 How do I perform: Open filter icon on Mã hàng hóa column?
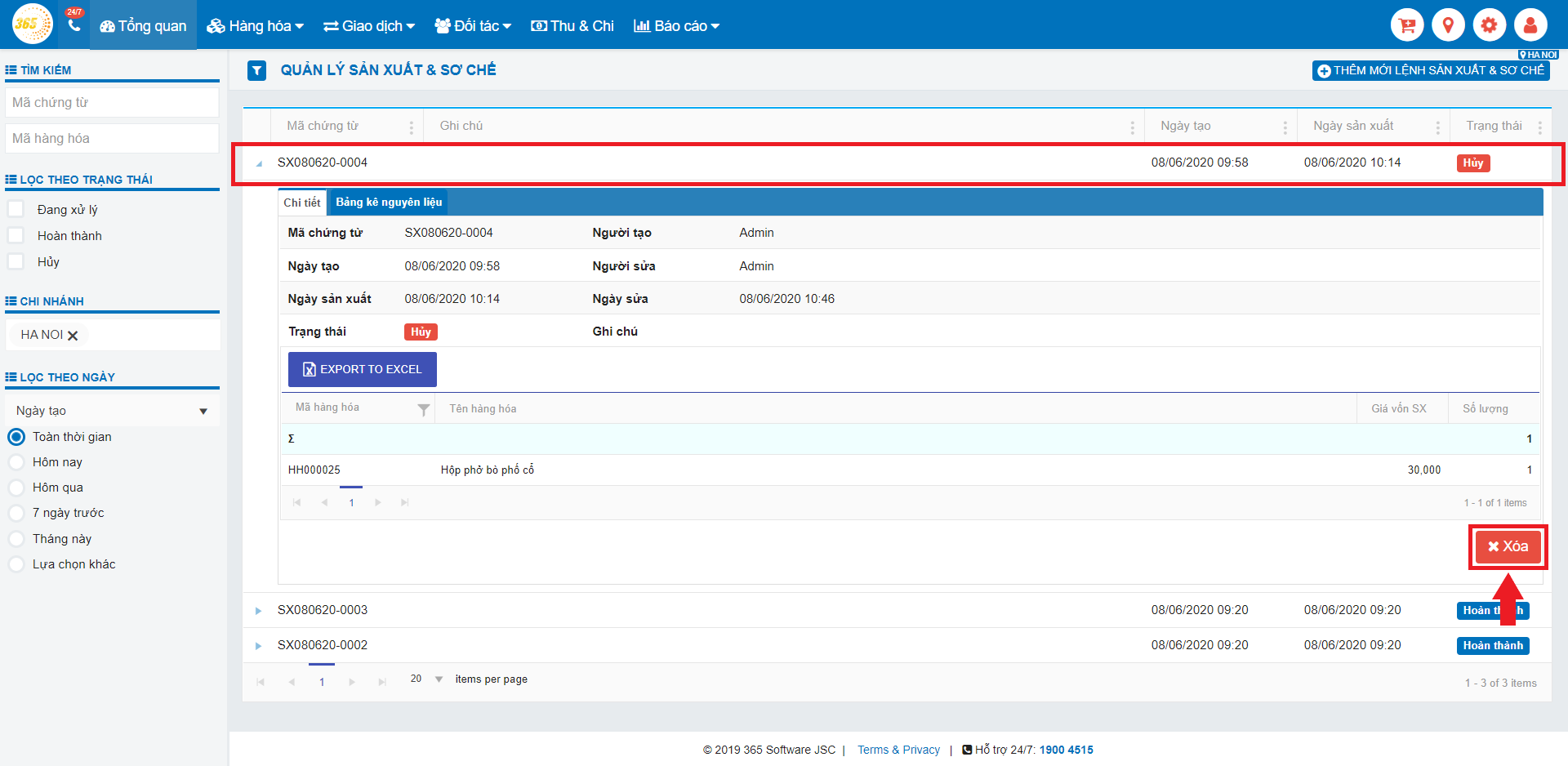click(423, 410)
